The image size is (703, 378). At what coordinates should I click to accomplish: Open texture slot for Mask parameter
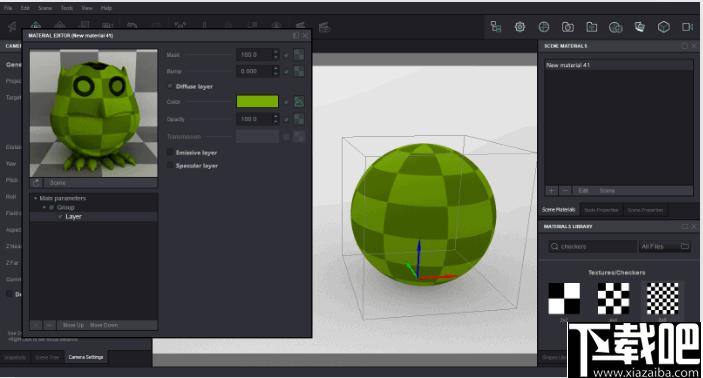click(299, 55)
